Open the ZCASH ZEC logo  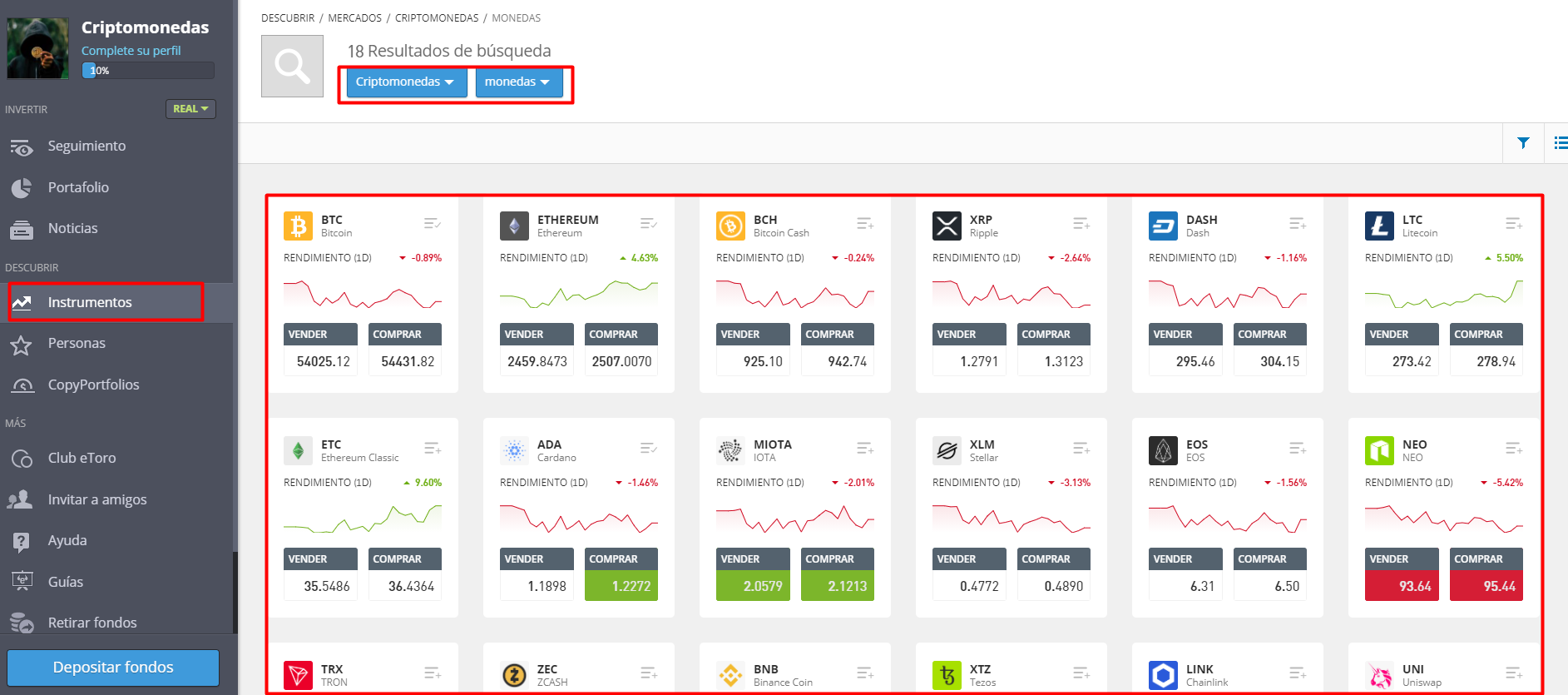(x=514, y=675)
